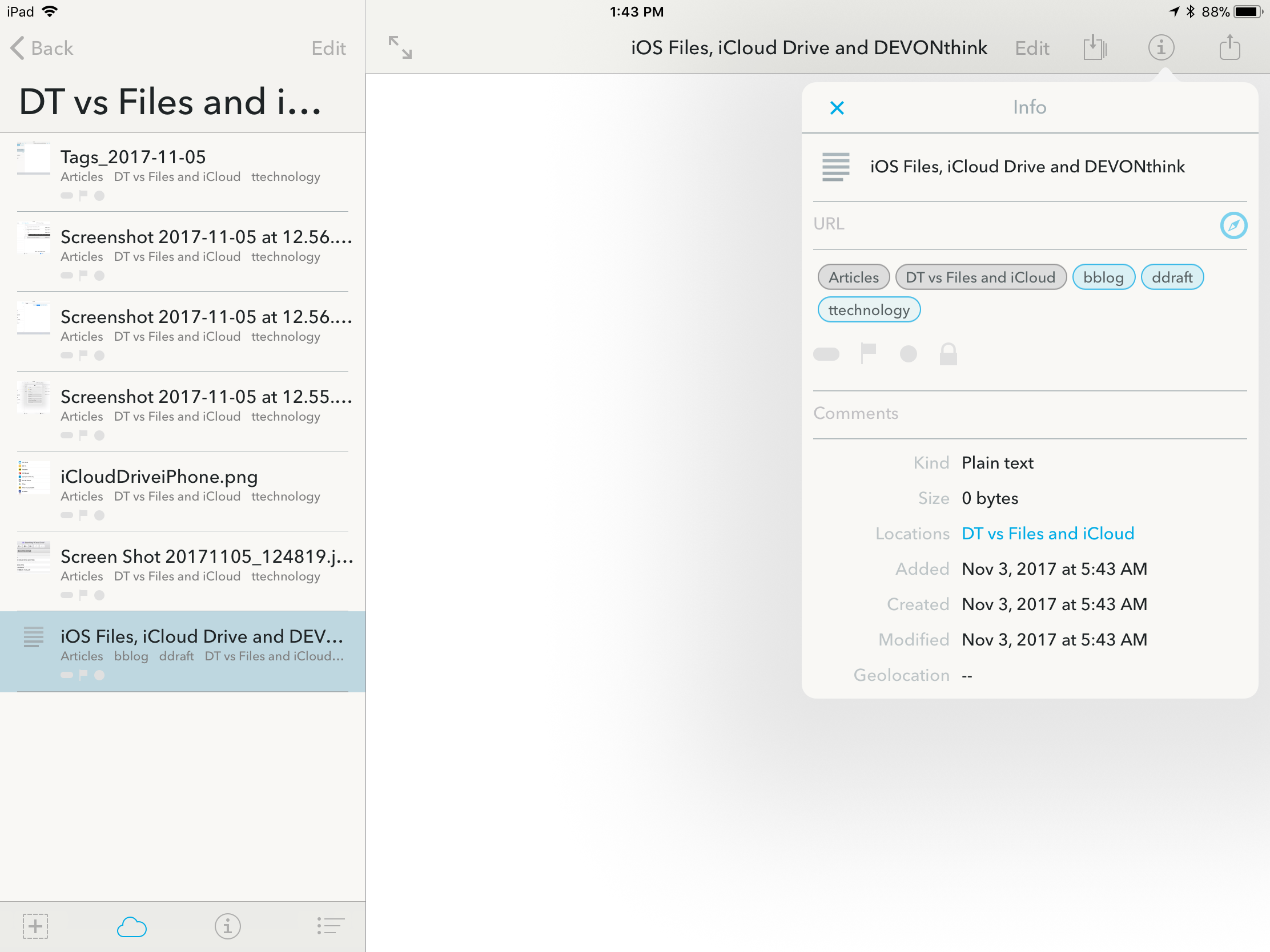Tap Edit in the list sidebar header
The image size is (1270, 952).
tap(328, 48)
